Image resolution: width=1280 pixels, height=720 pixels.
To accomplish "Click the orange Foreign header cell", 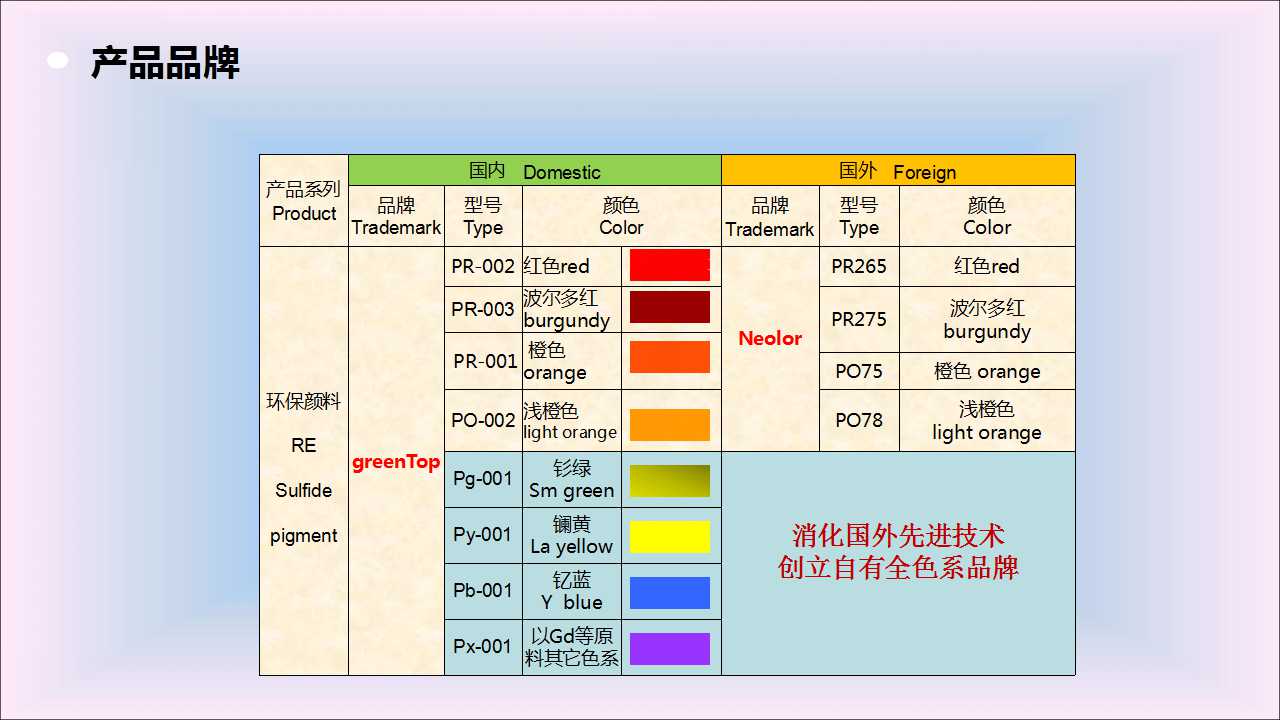I will [x=897, y=171].
